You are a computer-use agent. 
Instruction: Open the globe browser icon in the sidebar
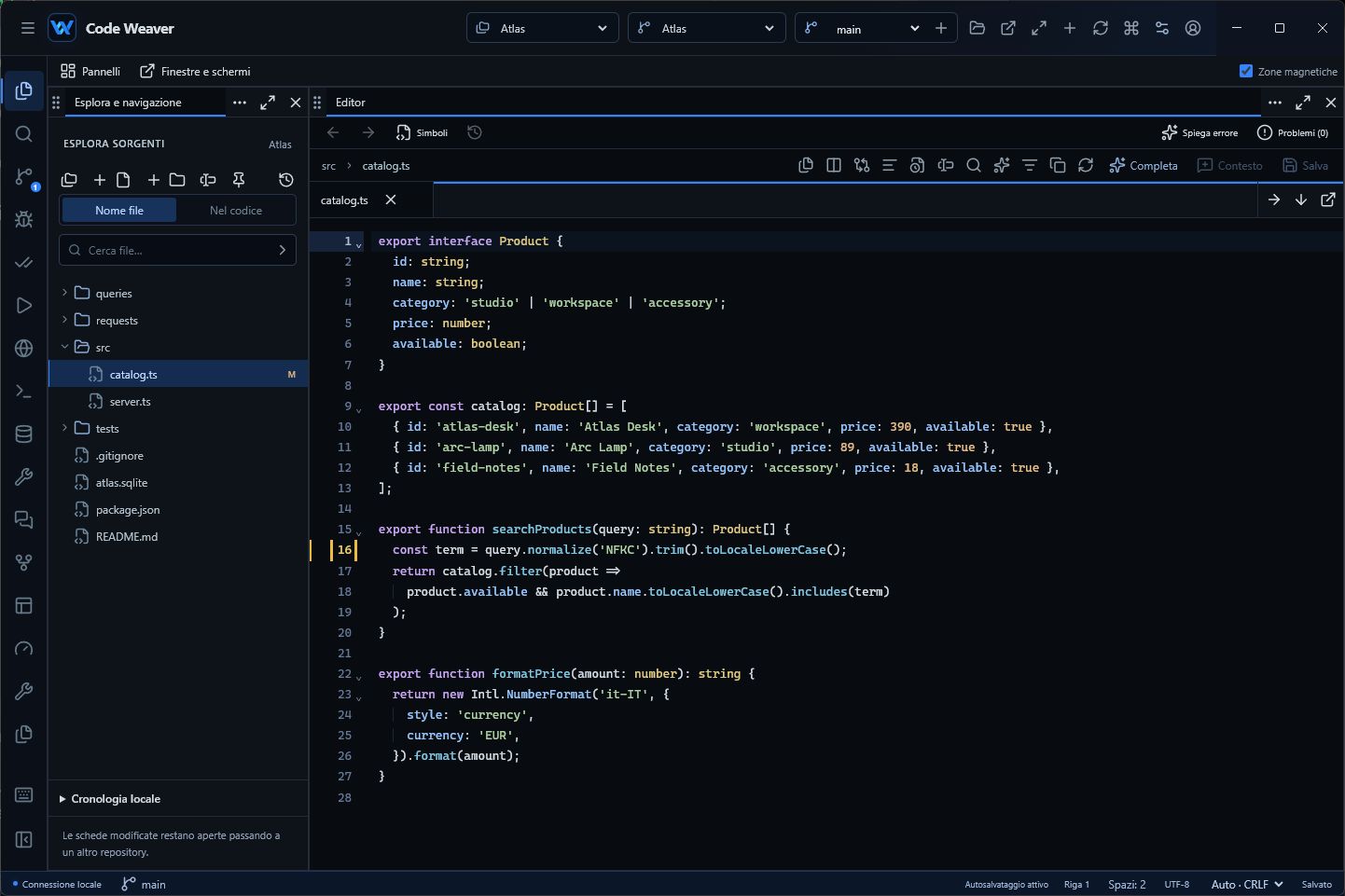(24, 349)
